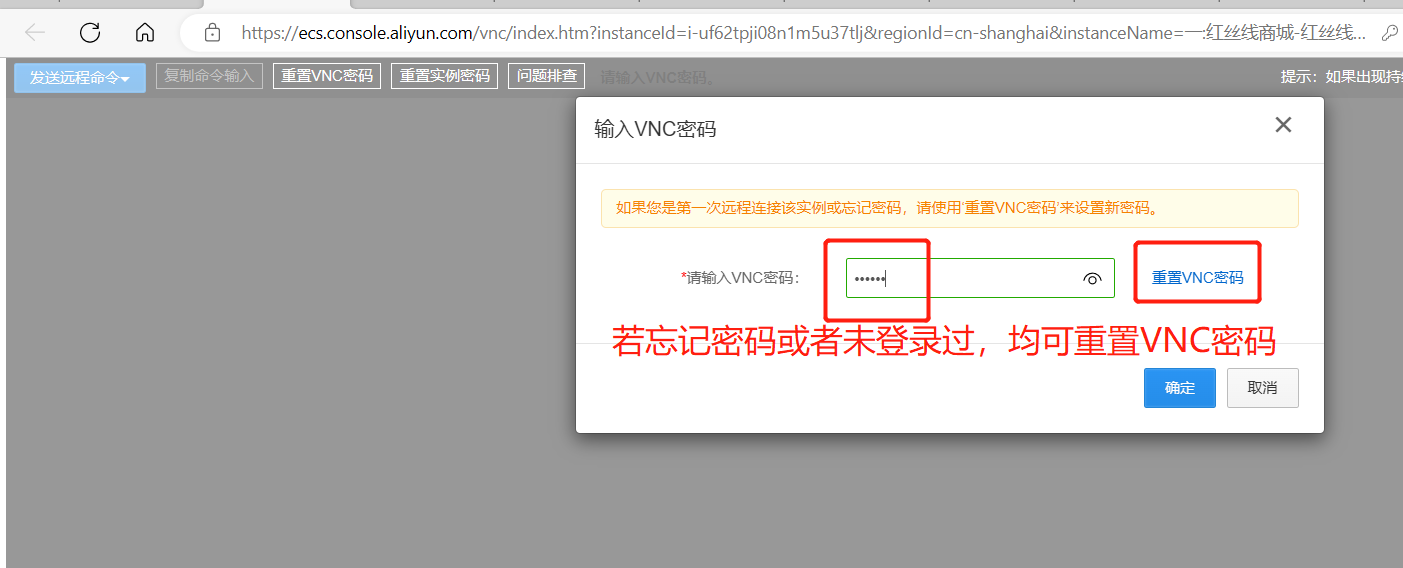This screenshot has height=568, width=1403.
Task: Click the 重置VNC密码 link in the dialog
Action: click(x=1198, y=278)
